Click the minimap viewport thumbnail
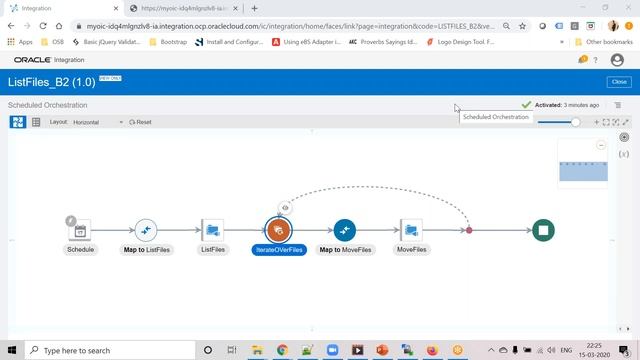The width and height of the screenshot is (640, 360). point(583,171)
